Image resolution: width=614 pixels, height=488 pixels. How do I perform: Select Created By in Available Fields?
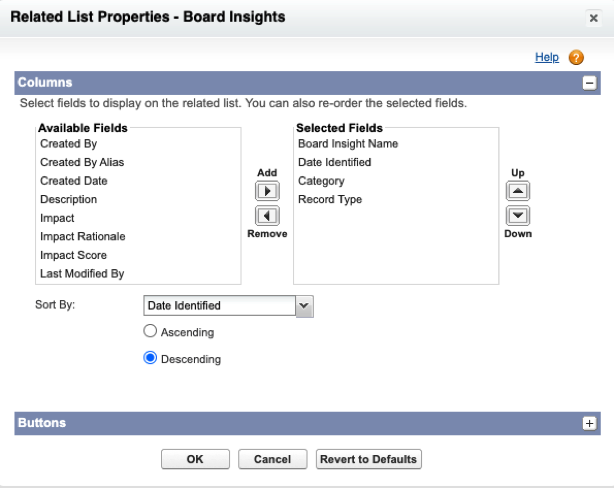coord(69,144)
